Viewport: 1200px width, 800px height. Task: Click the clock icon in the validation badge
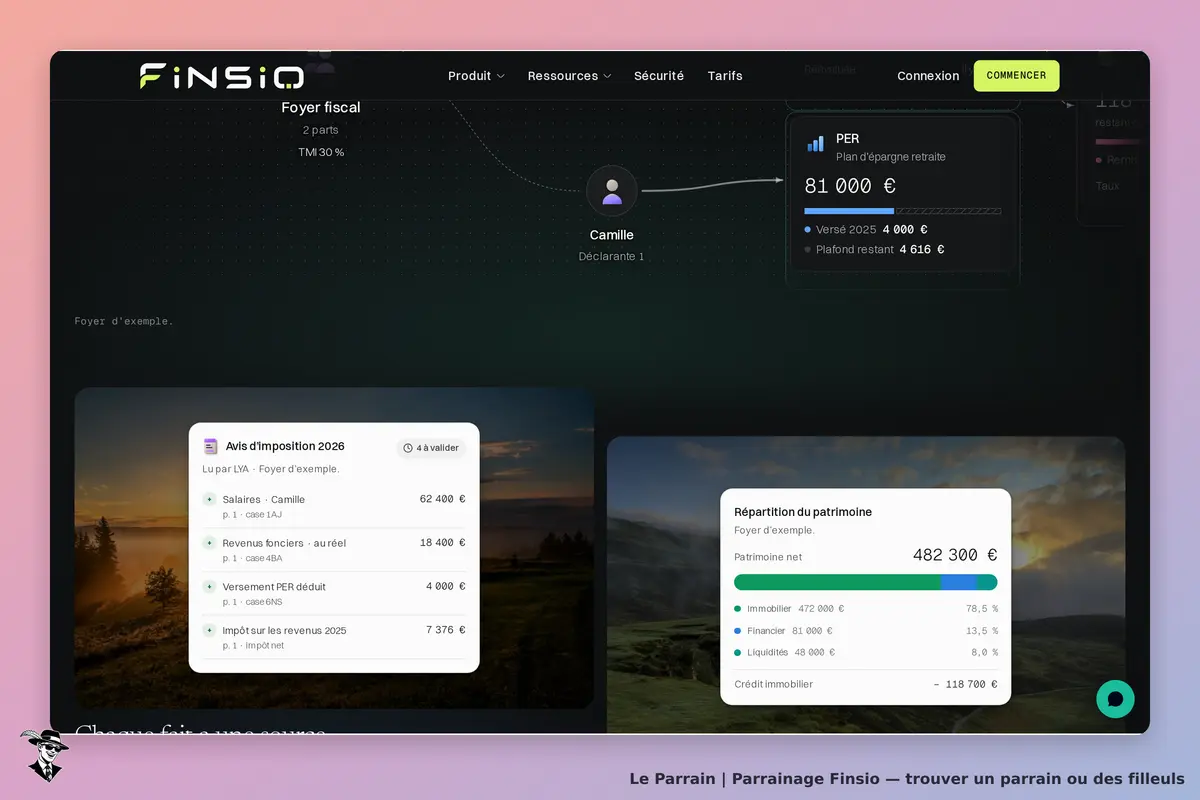408,448
